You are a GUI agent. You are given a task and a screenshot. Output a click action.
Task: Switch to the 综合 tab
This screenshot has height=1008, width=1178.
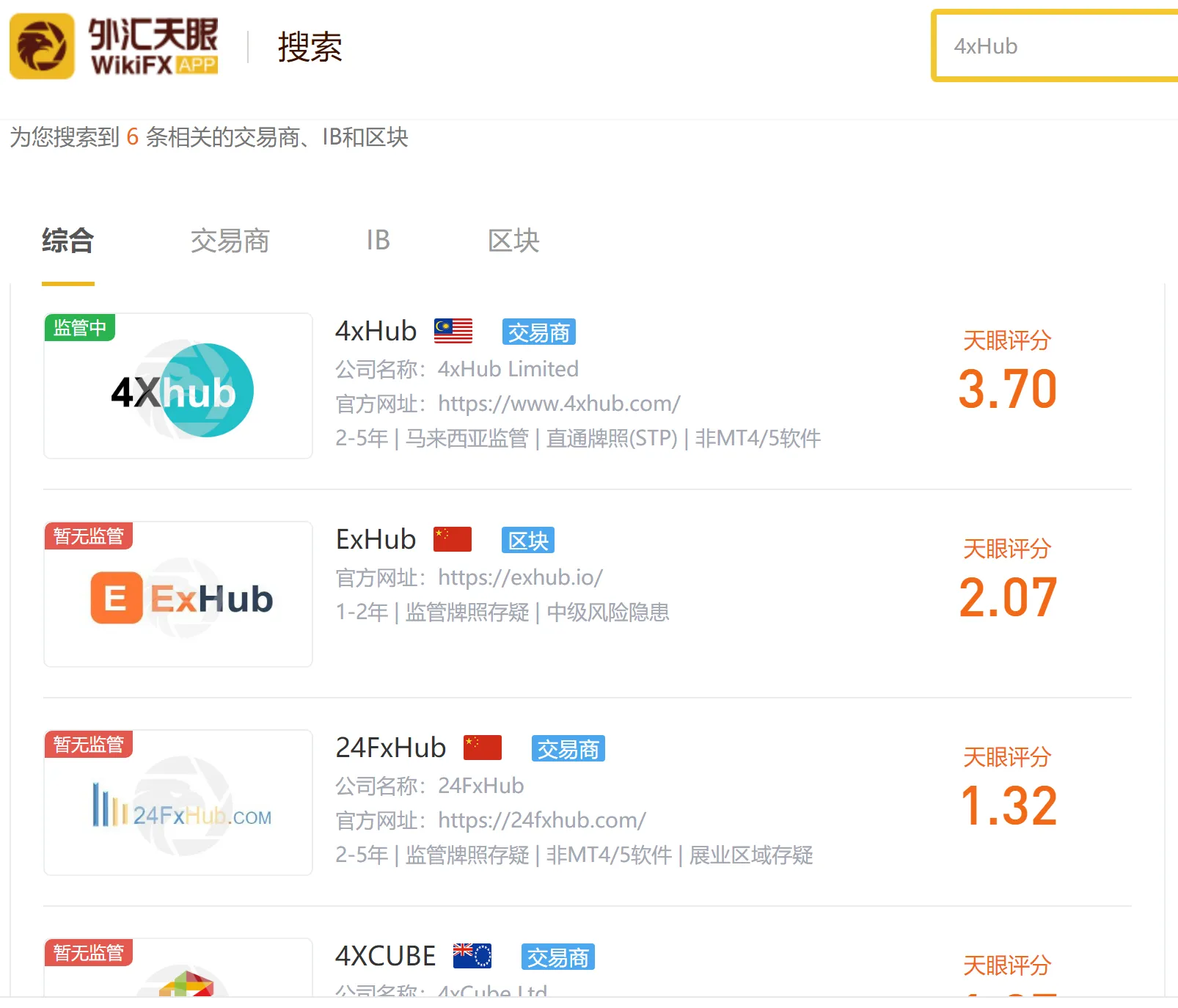tap(68, 241)
